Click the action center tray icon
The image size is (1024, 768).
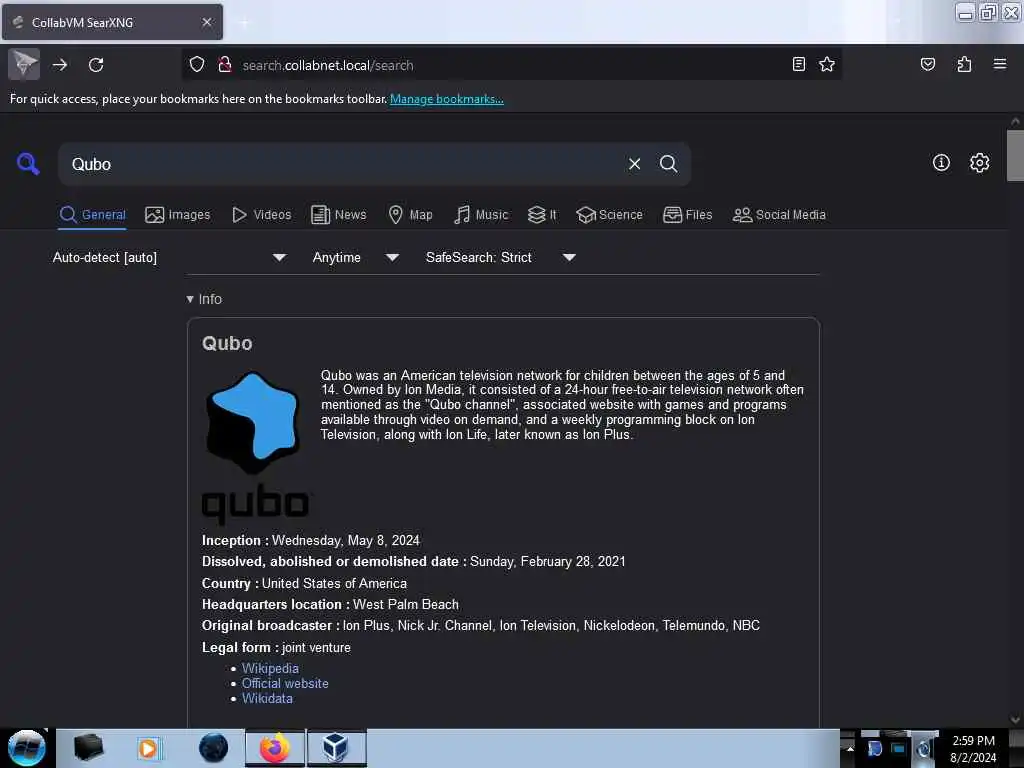(874, 748)
